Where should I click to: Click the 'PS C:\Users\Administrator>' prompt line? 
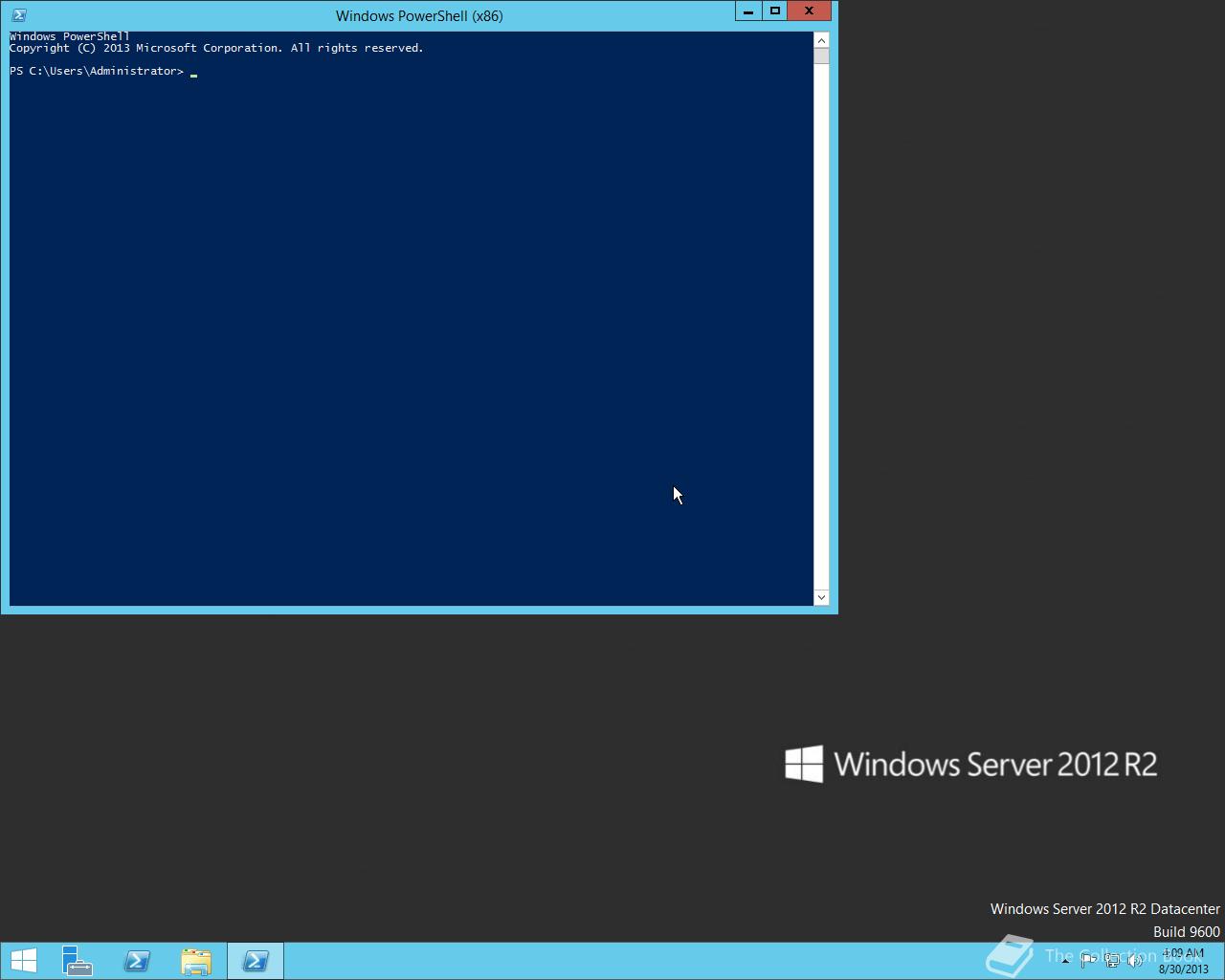tap(97, 71)
